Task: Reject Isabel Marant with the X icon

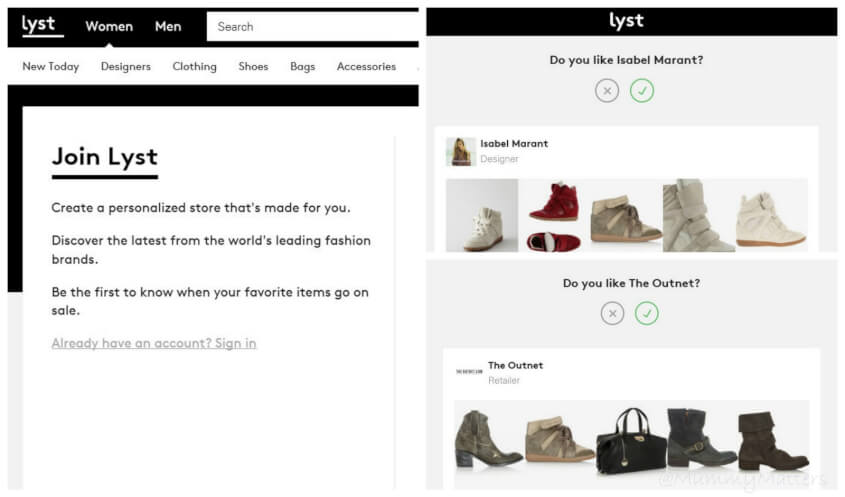Action: point(607,91)
